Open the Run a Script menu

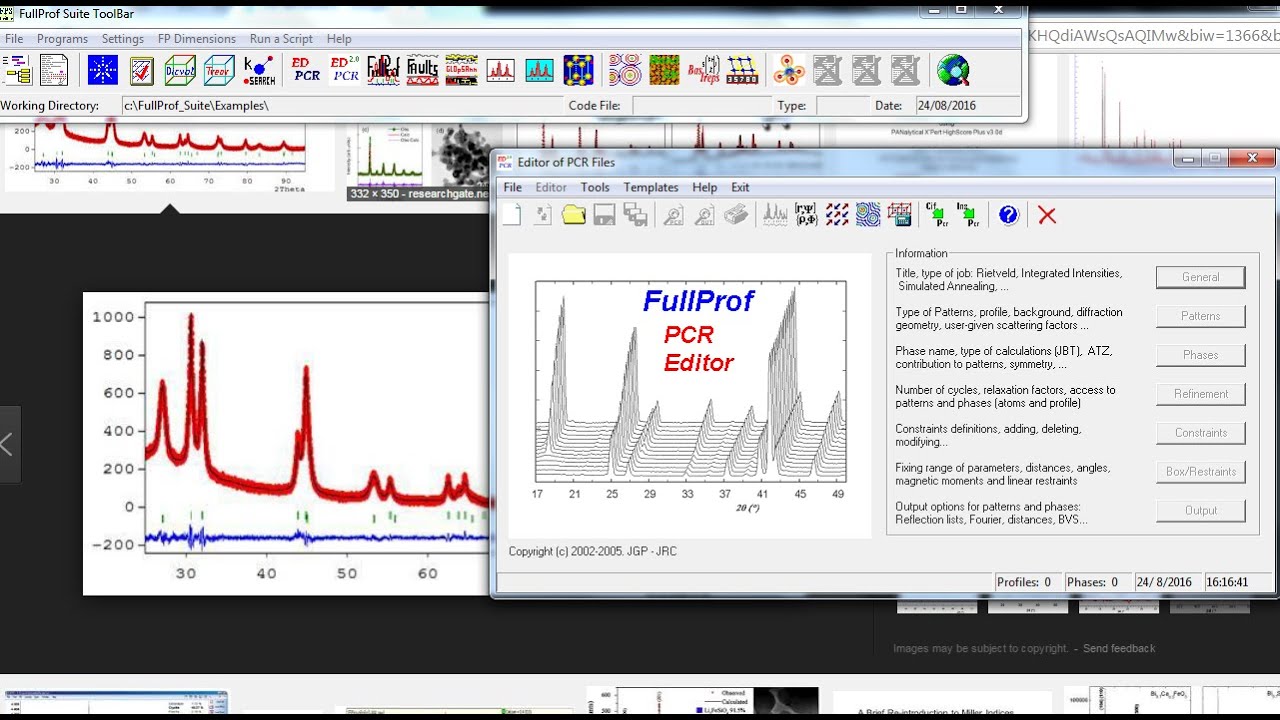[281, 39]
